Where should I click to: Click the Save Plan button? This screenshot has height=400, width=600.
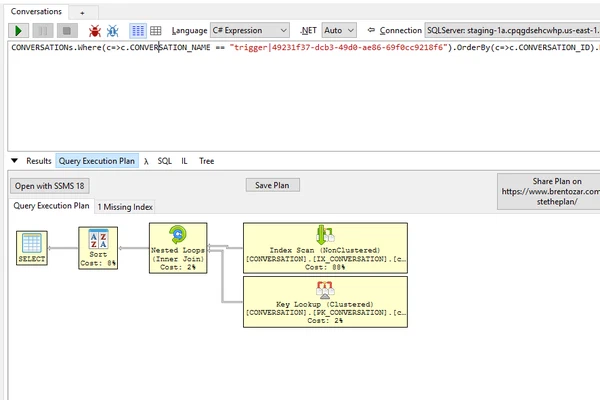click(272, 185)
